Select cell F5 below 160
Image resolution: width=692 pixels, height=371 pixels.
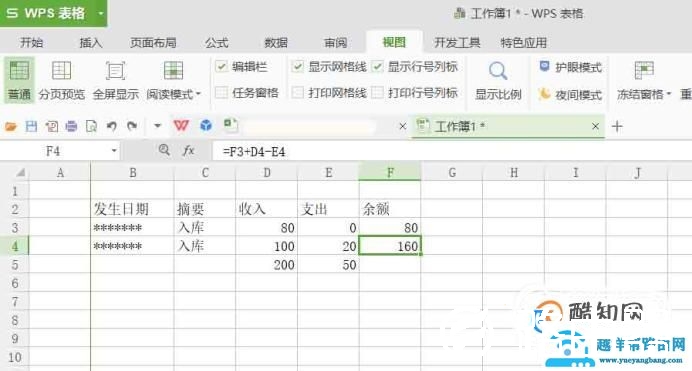[x=390, y=264]
